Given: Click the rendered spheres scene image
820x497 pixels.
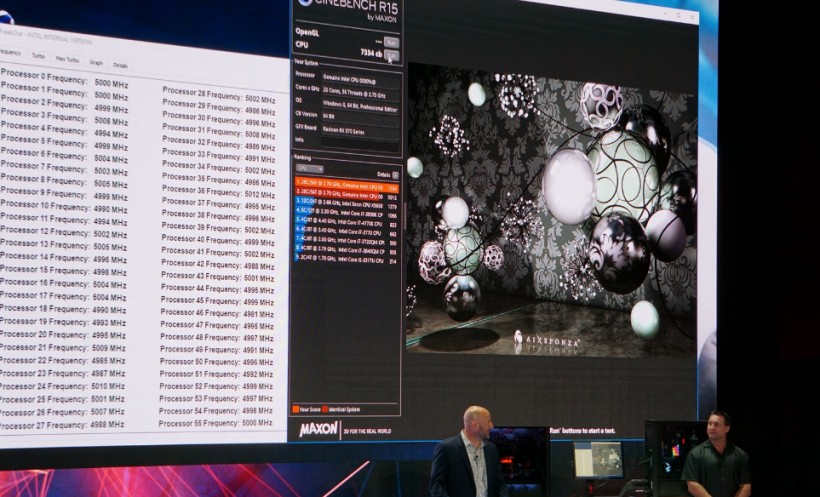Looking at the screenshot, I should pos(551,211).
